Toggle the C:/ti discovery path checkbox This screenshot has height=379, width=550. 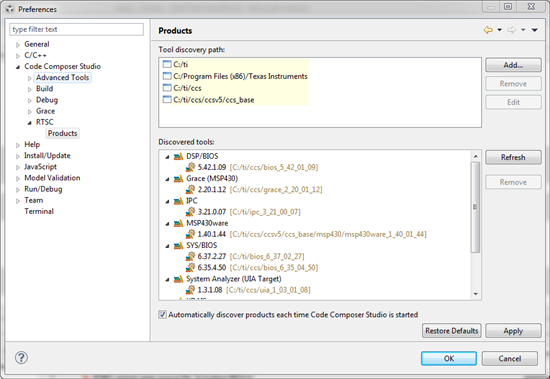(167, 64)
